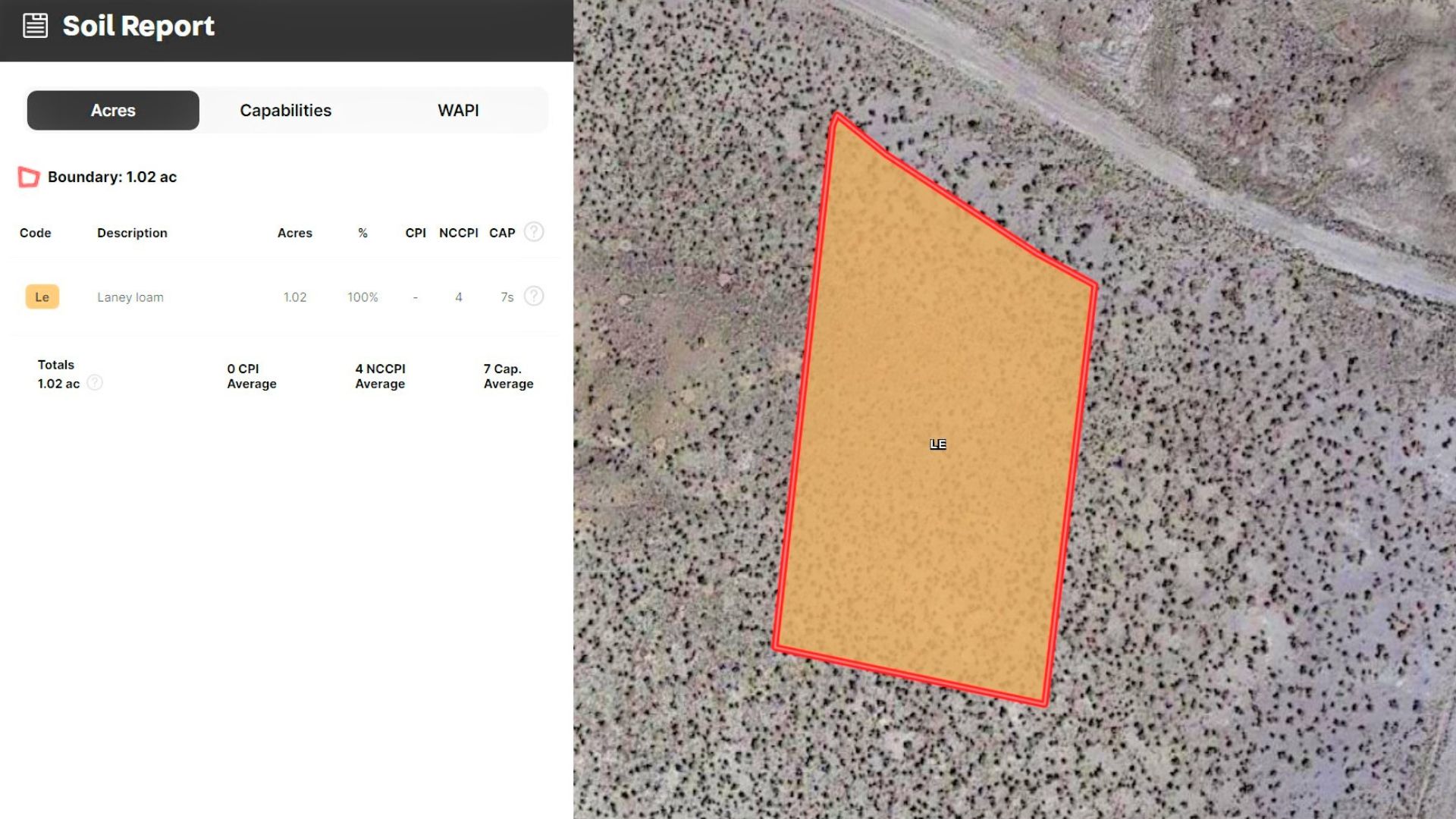Open help icon next to CAP header

[534, 232]
